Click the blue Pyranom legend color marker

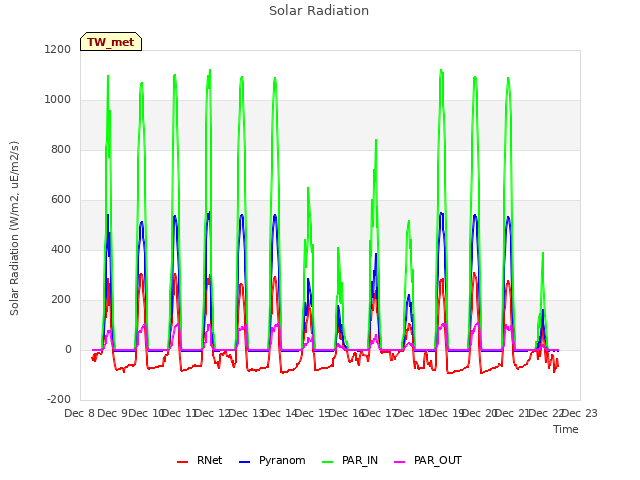coord(244,462)
